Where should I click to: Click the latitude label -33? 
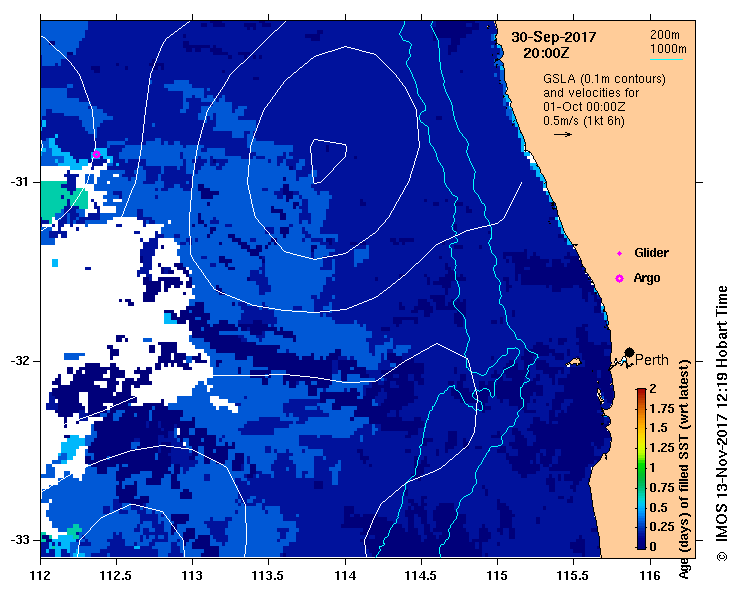pyautogui.click(x=19, y=540)
